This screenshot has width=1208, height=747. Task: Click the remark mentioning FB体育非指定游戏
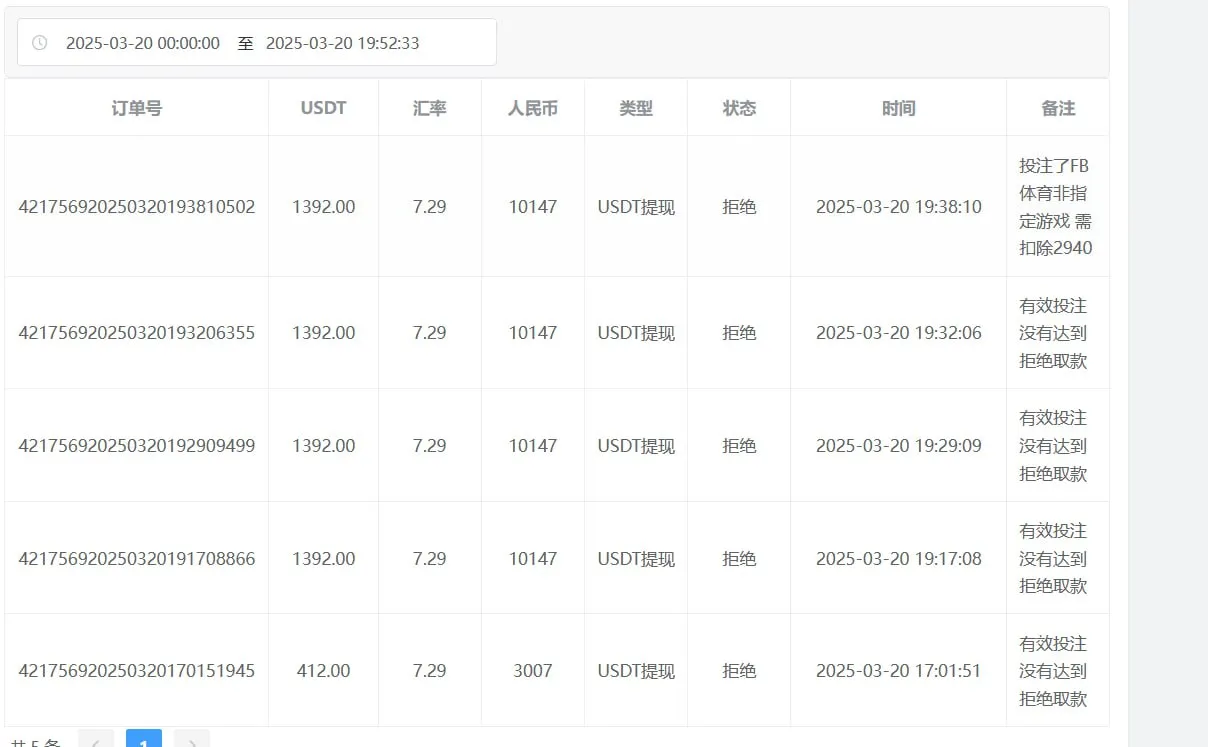(x=1055, y=207)
